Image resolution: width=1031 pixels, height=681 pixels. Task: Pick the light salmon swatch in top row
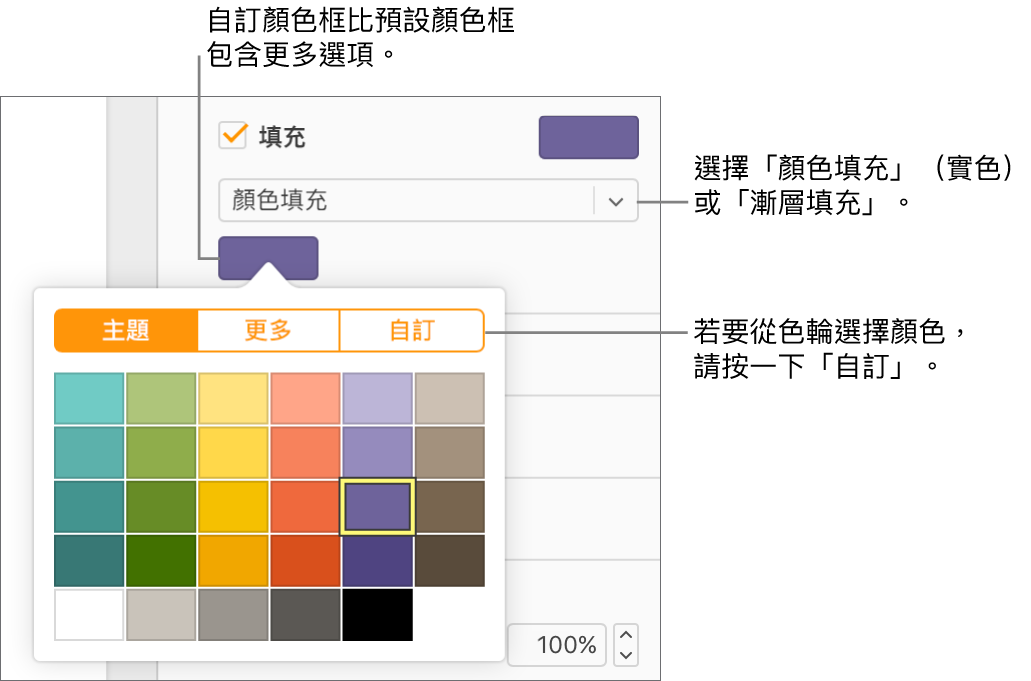(306, 398)
